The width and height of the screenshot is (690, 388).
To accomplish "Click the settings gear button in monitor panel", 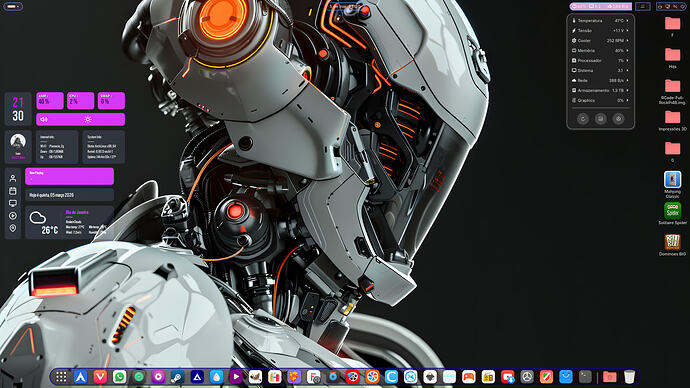I will click(618, 119).
